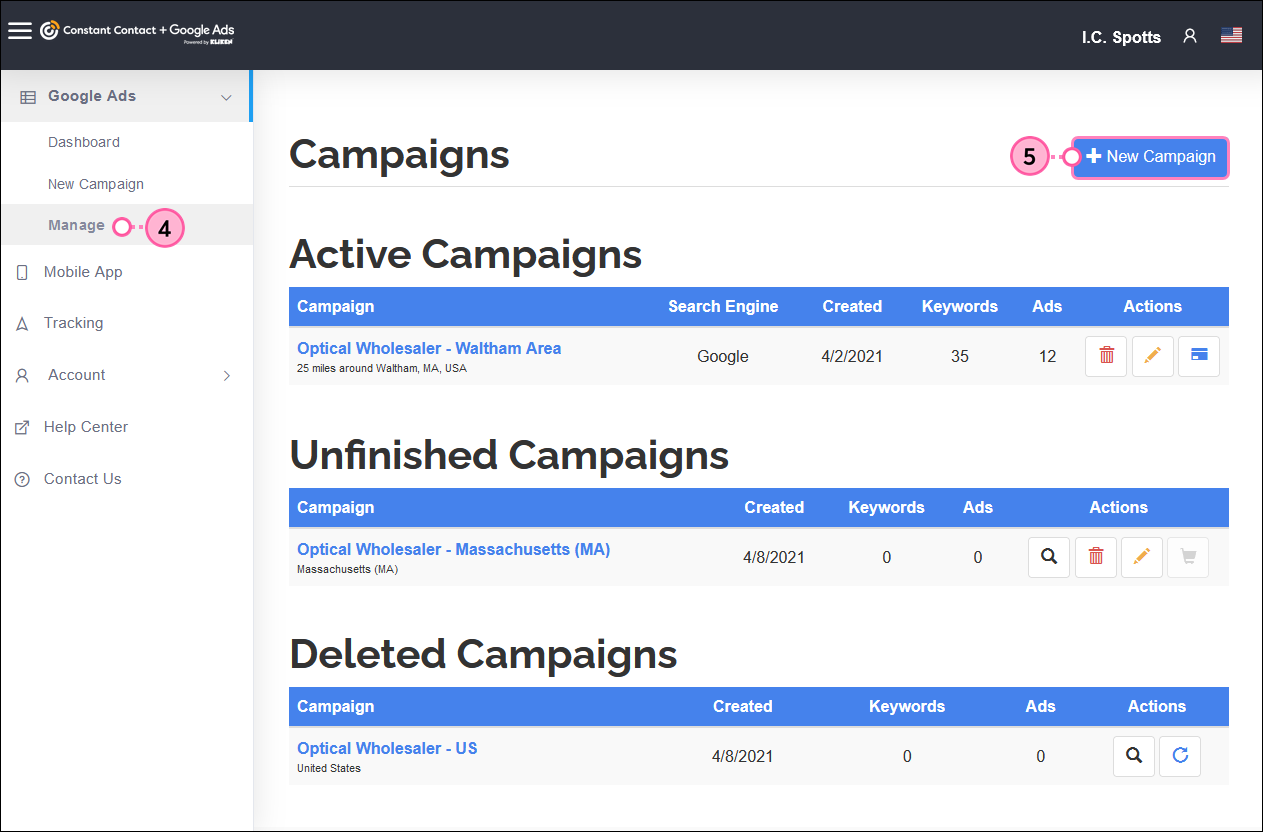
Task: Open the Help Center page
Action: pos(86,427)
